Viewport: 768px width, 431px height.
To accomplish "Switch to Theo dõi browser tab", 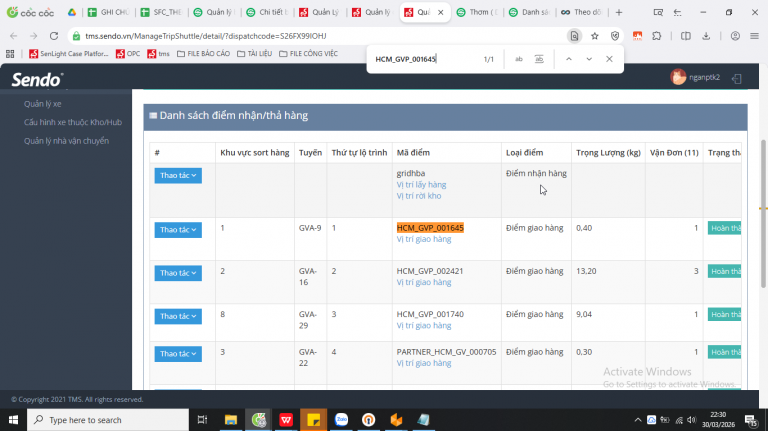I will pyautogui.click(x=582, y=12).
